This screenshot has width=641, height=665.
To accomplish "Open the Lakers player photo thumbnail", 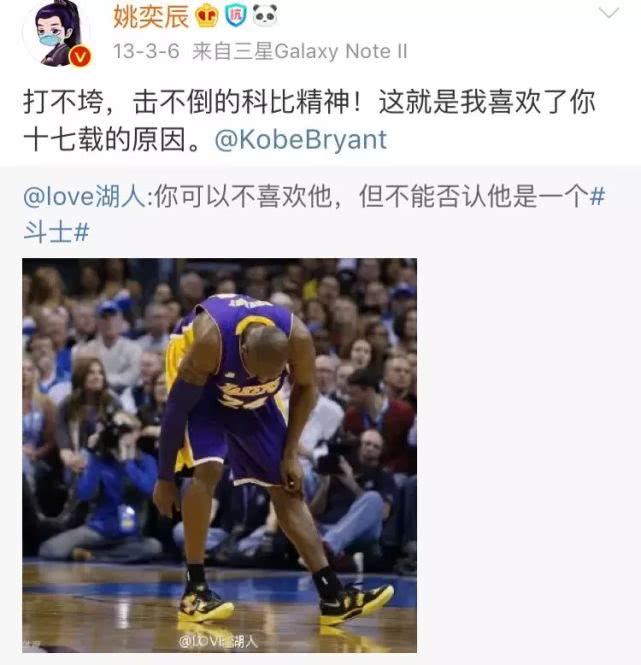I will pyautogui.click(x=219, y=455).
